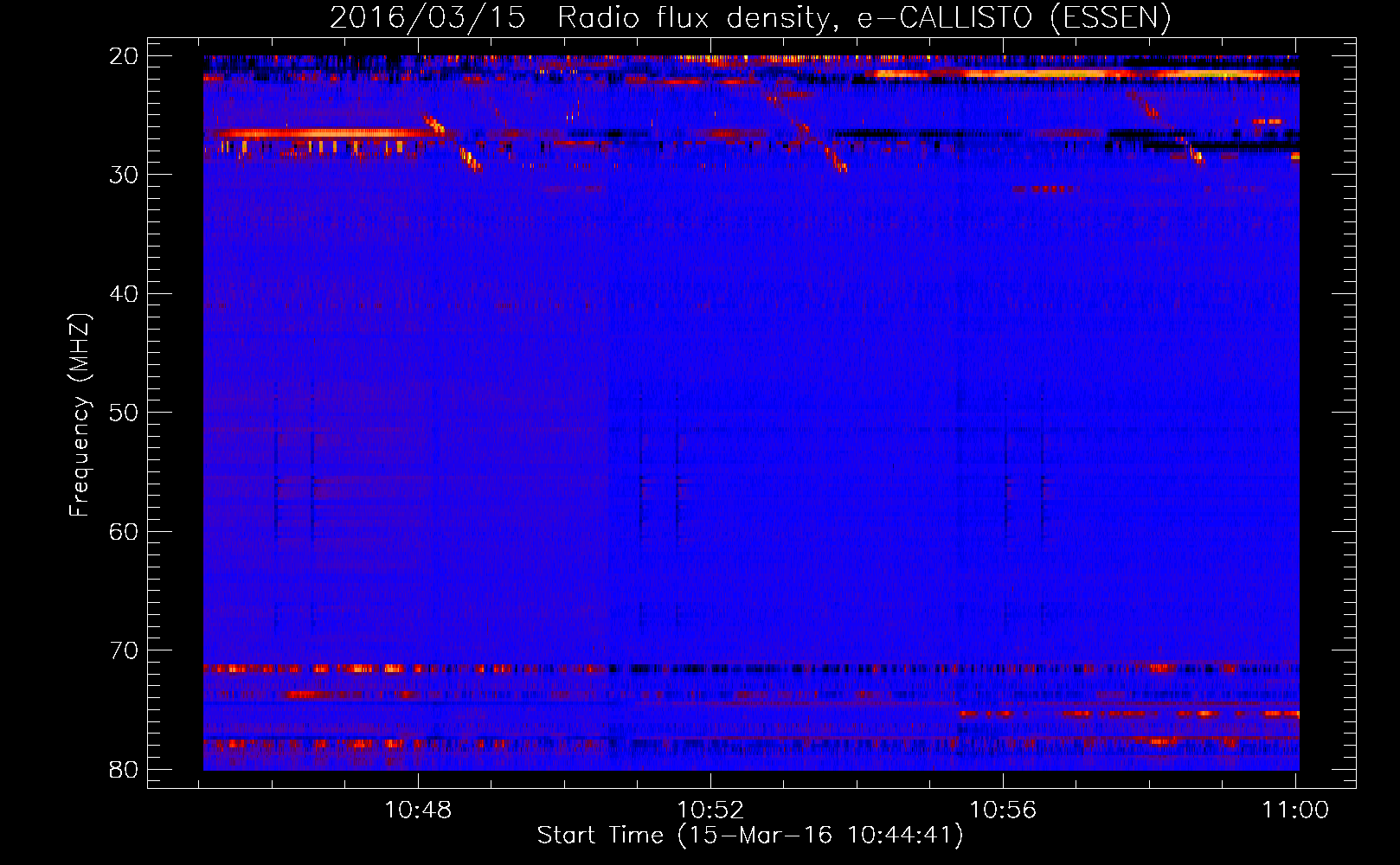Viewport: 1400px width, 865px height.
Task: Click the plot title mentioning e-CALLISTO (ESSEN)
Action: 750,17
